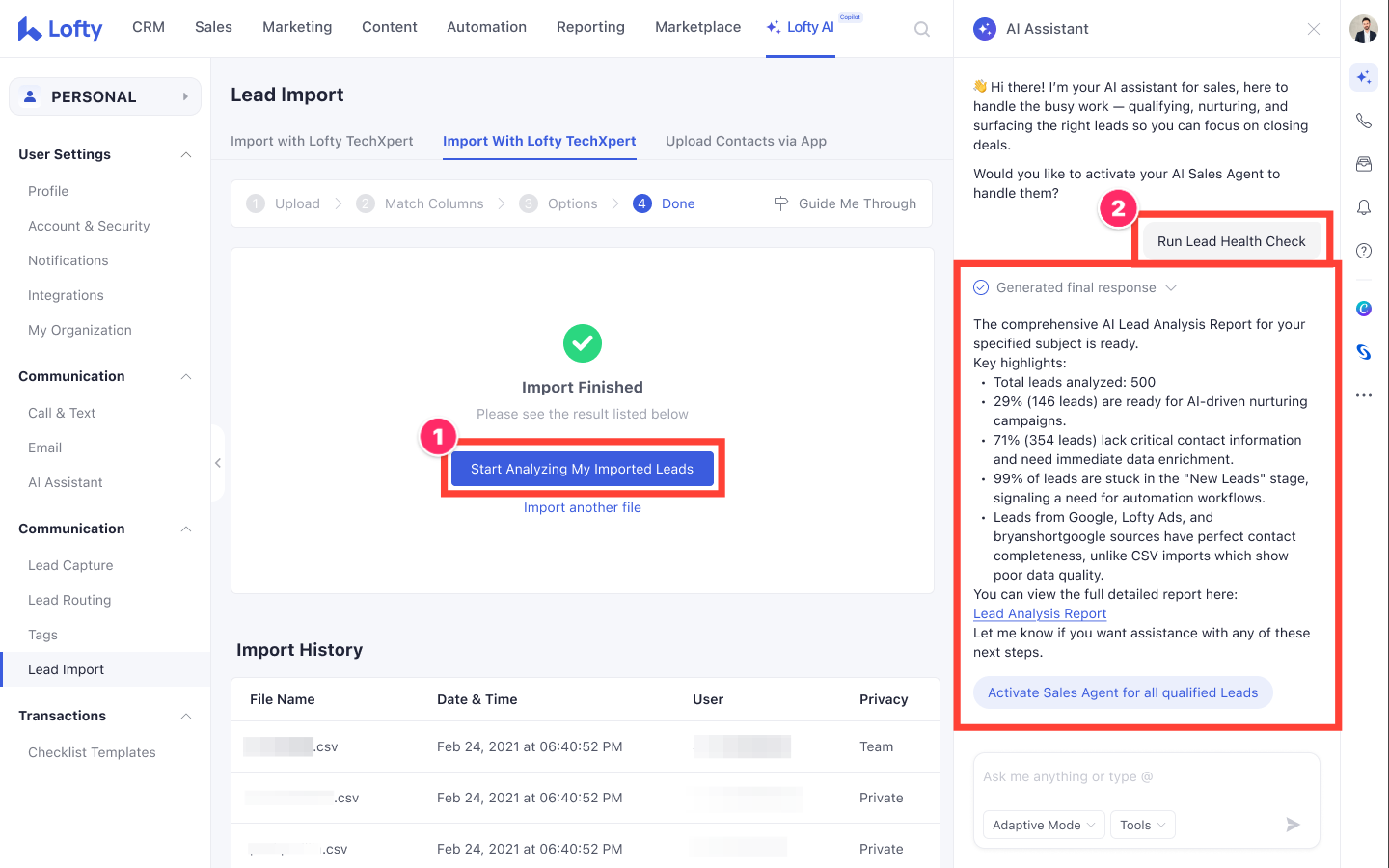Screen dimensions: 1389x868
Task: Open the notifications bell icon
Action: click(x=1363, y=207)
